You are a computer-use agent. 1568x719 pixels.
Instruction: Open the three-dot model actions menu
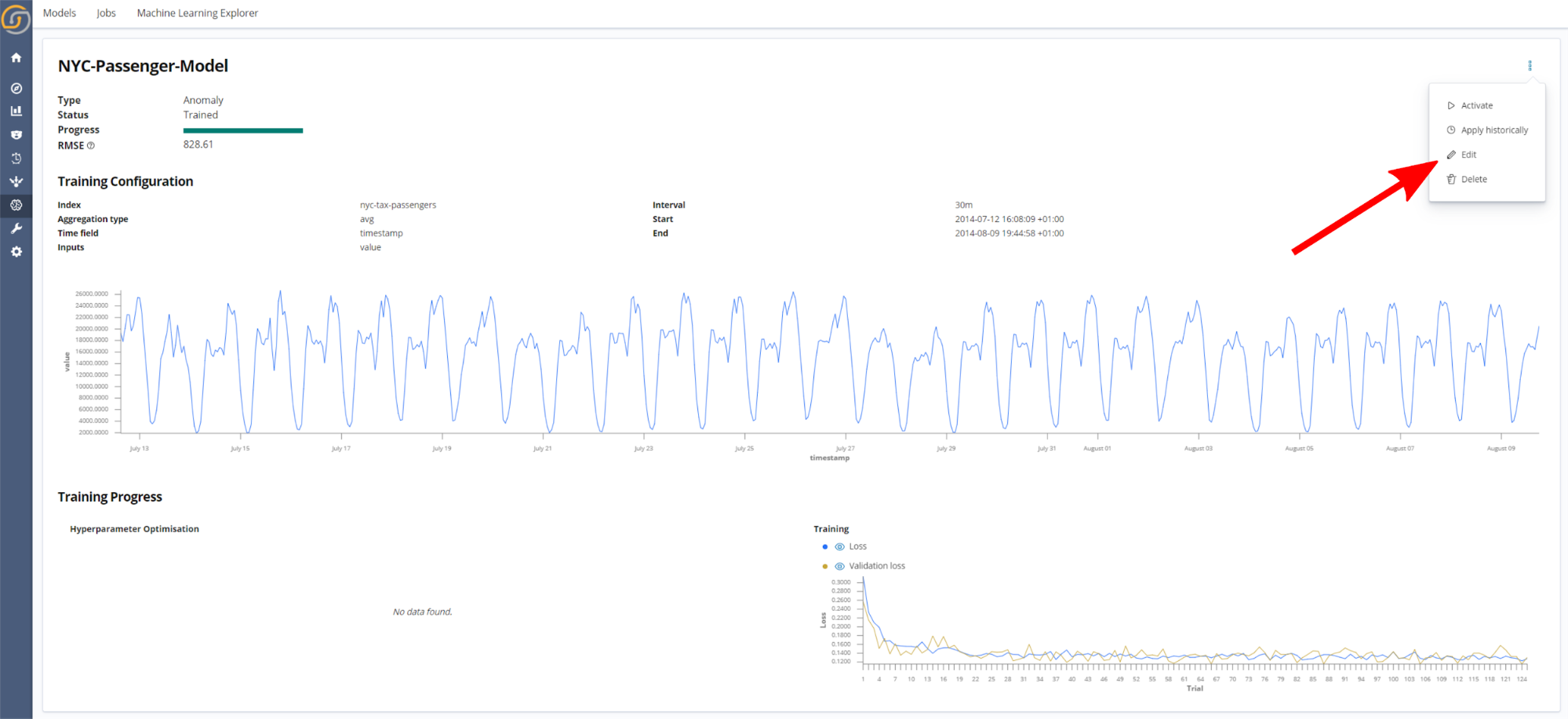(x=1530, y=66)
